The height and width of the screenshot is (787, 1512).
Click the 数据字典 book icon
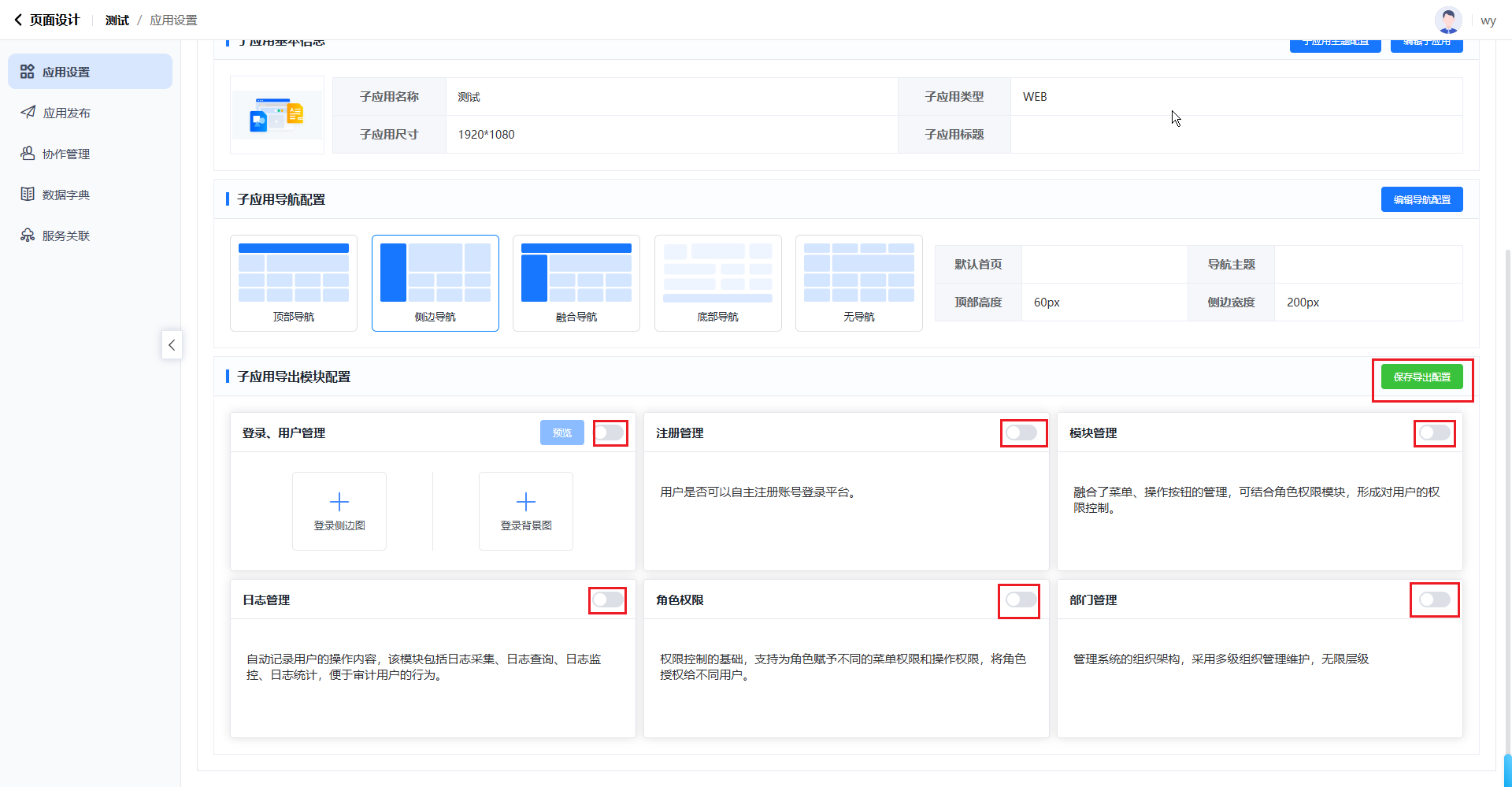click(x=28, y=195)
